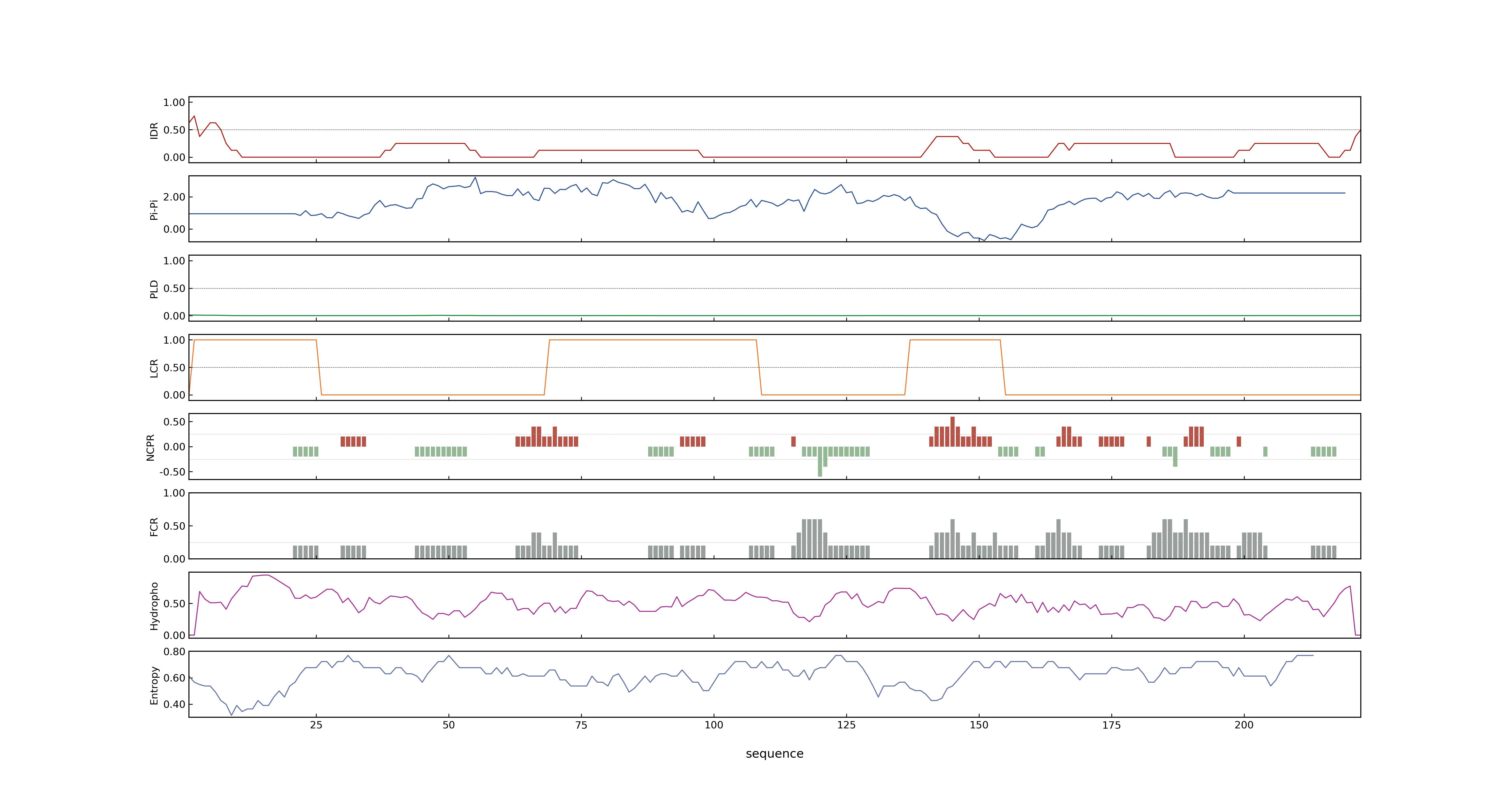1512x806 pixels.
Task: Select the Entropy axis label
Action: [154, 685]
